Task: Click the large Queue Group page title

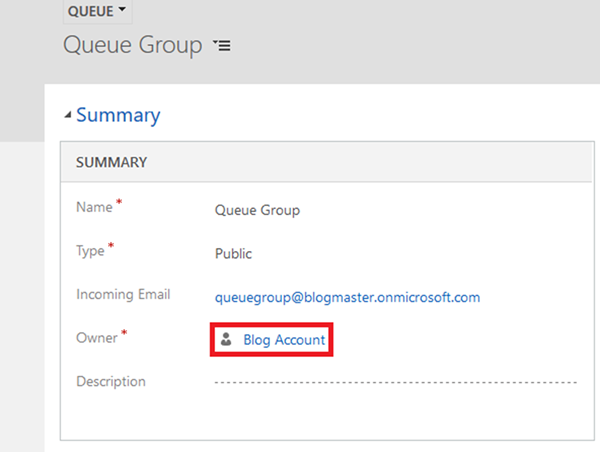Action: pyautogui.click(x=132, y=46)
